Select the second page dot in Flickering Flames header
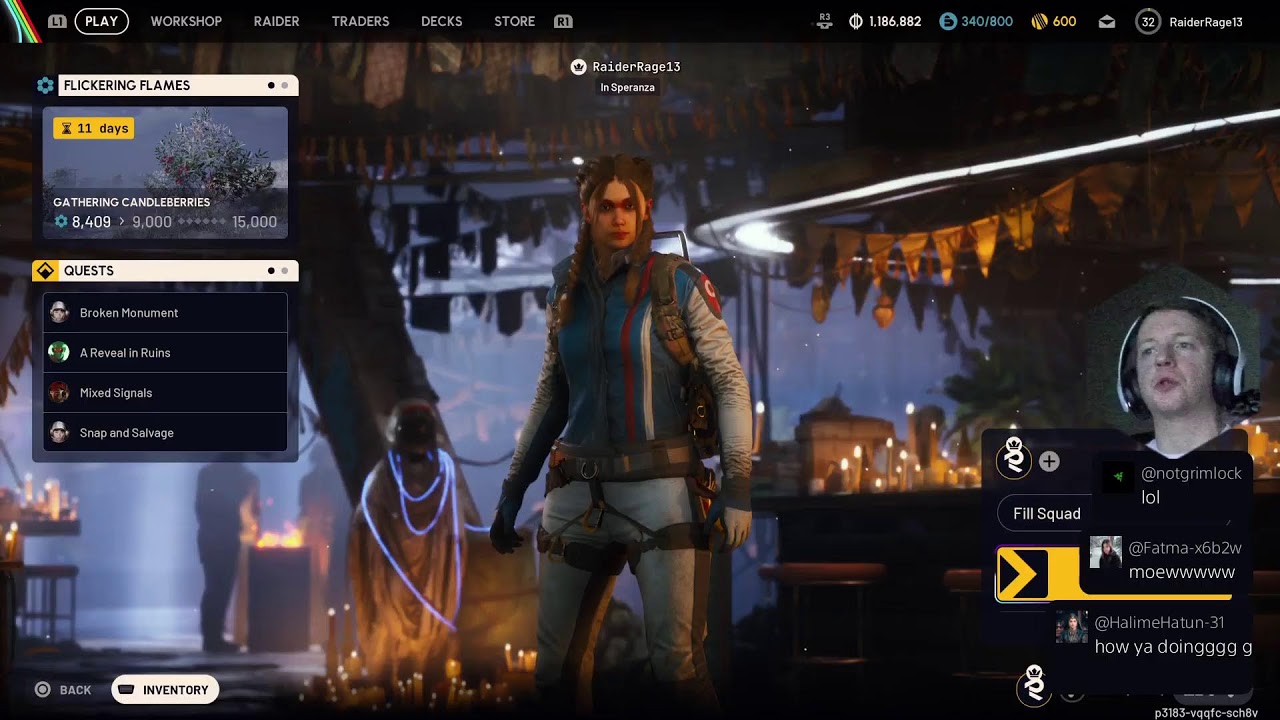 [284, 85]
